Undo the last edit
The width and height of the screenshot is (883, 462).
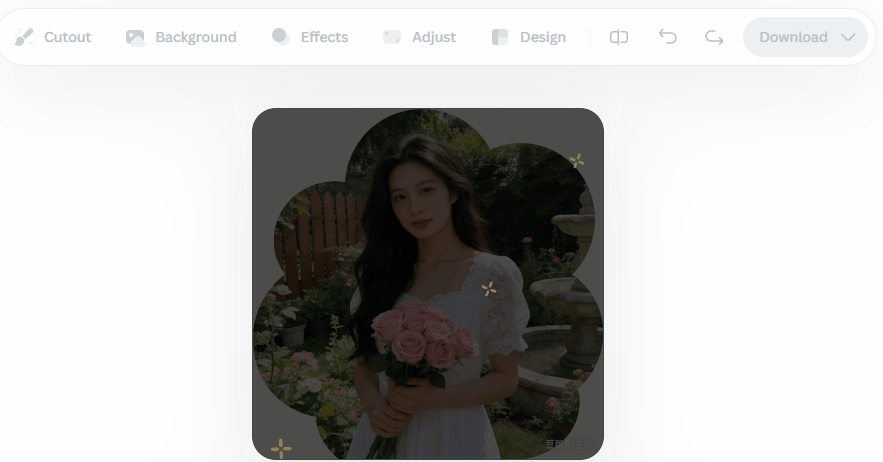(667, 37)
